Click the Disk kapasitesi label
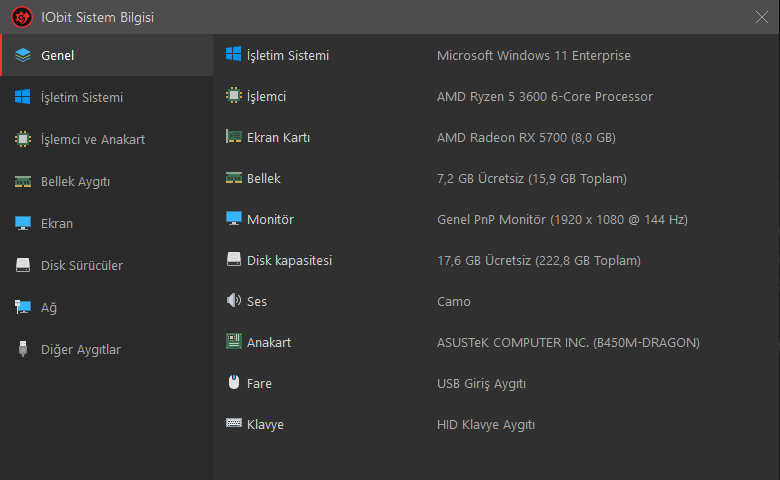This screenshot has height=480, width=780. 290,261
